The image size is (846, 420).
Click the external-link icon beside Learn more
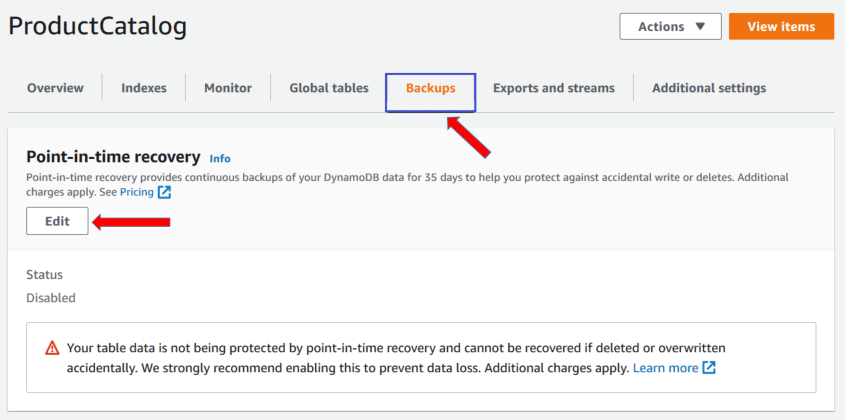coord(709,368)
